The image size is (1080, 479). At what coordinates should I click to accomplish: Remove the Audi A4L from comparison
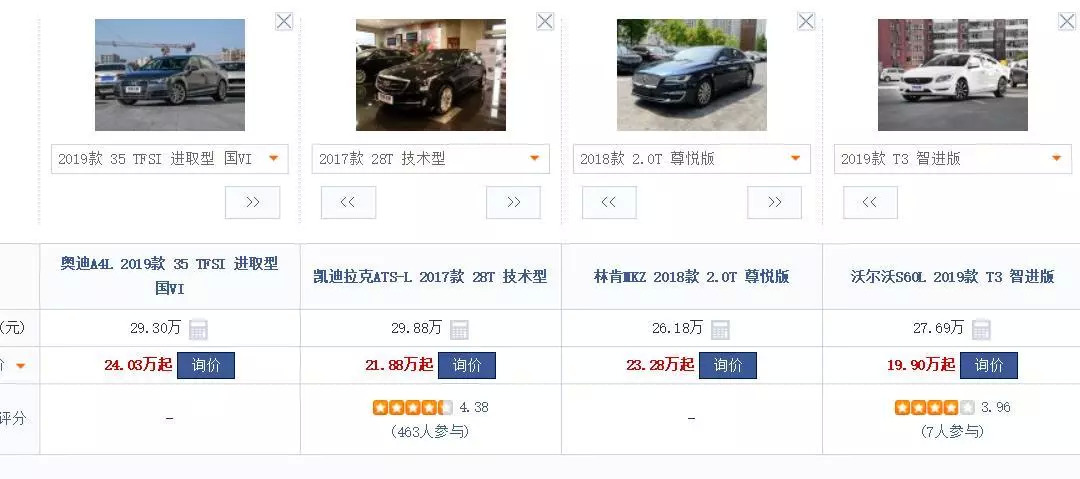tap(284, 21)
